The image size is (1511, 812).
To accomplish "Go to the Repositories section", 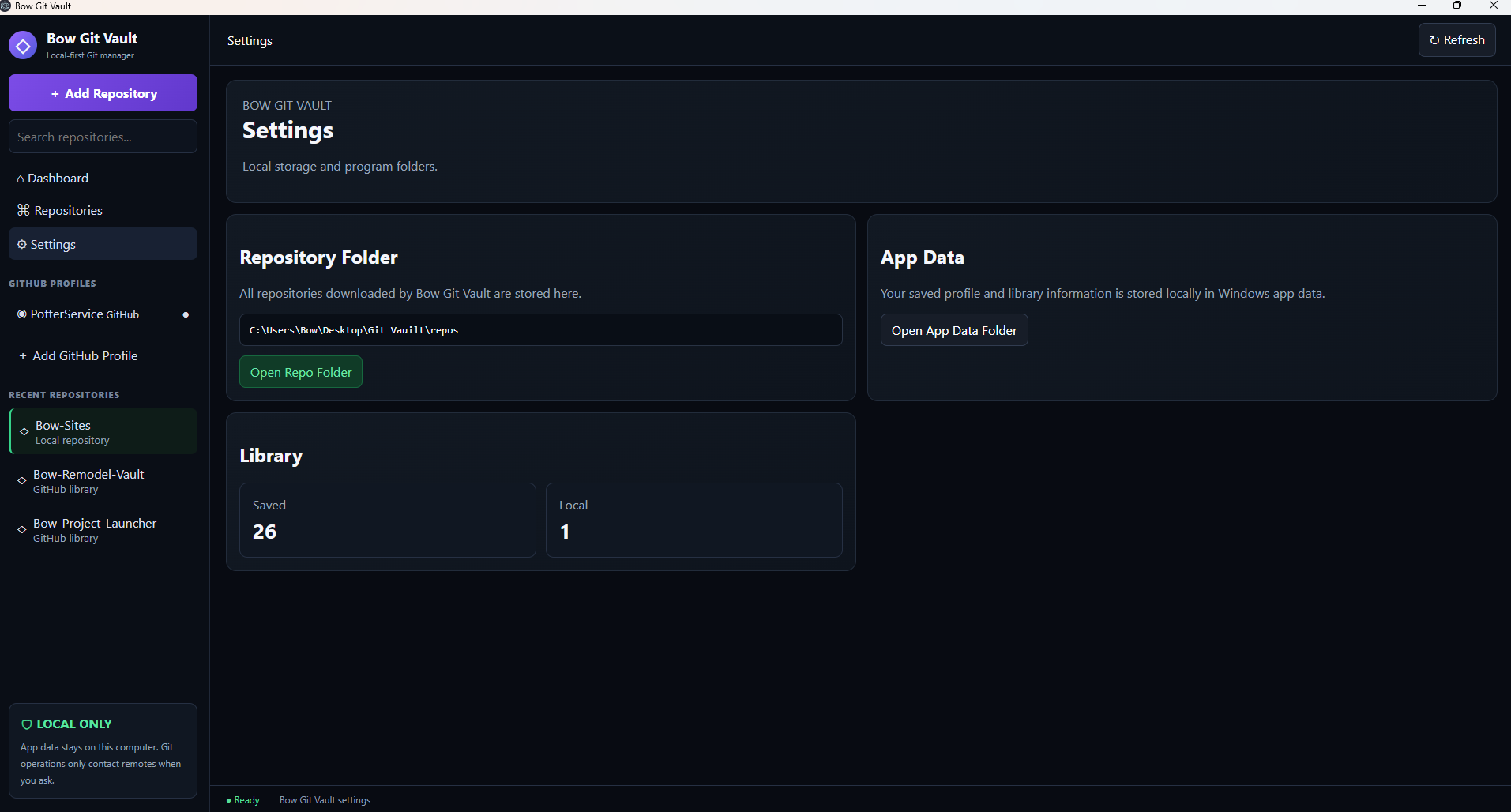I will point(103,211).
